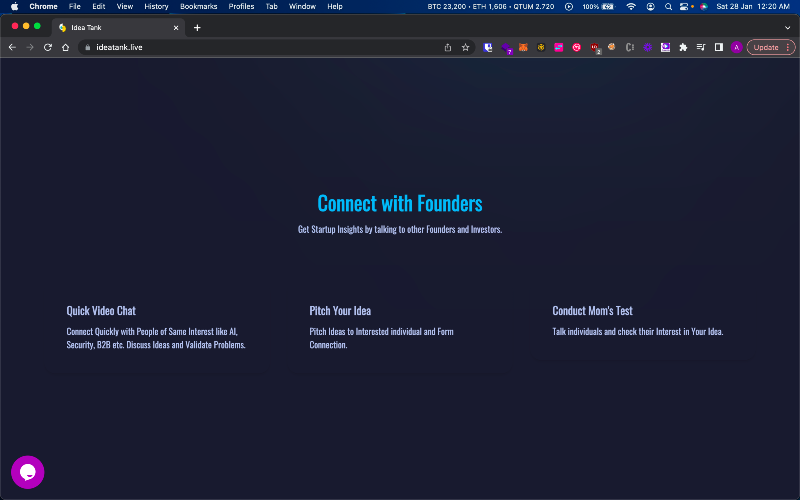
Task: Open the yellow hexagon extension
Action: 541,47
